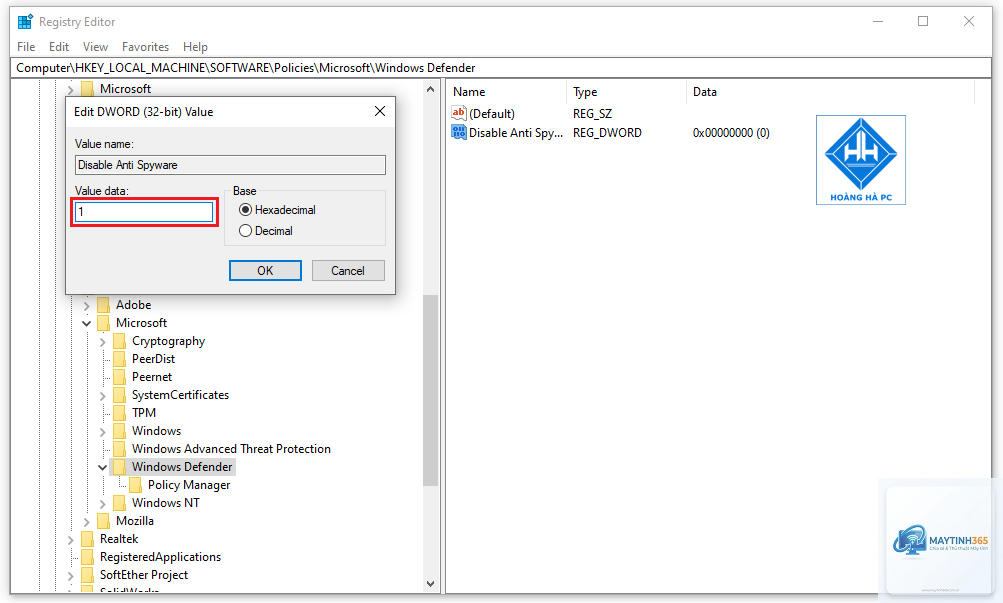Click the SoftEther Project folder icon
Viewport: 1003px width, 603px height.
point(87,574)
